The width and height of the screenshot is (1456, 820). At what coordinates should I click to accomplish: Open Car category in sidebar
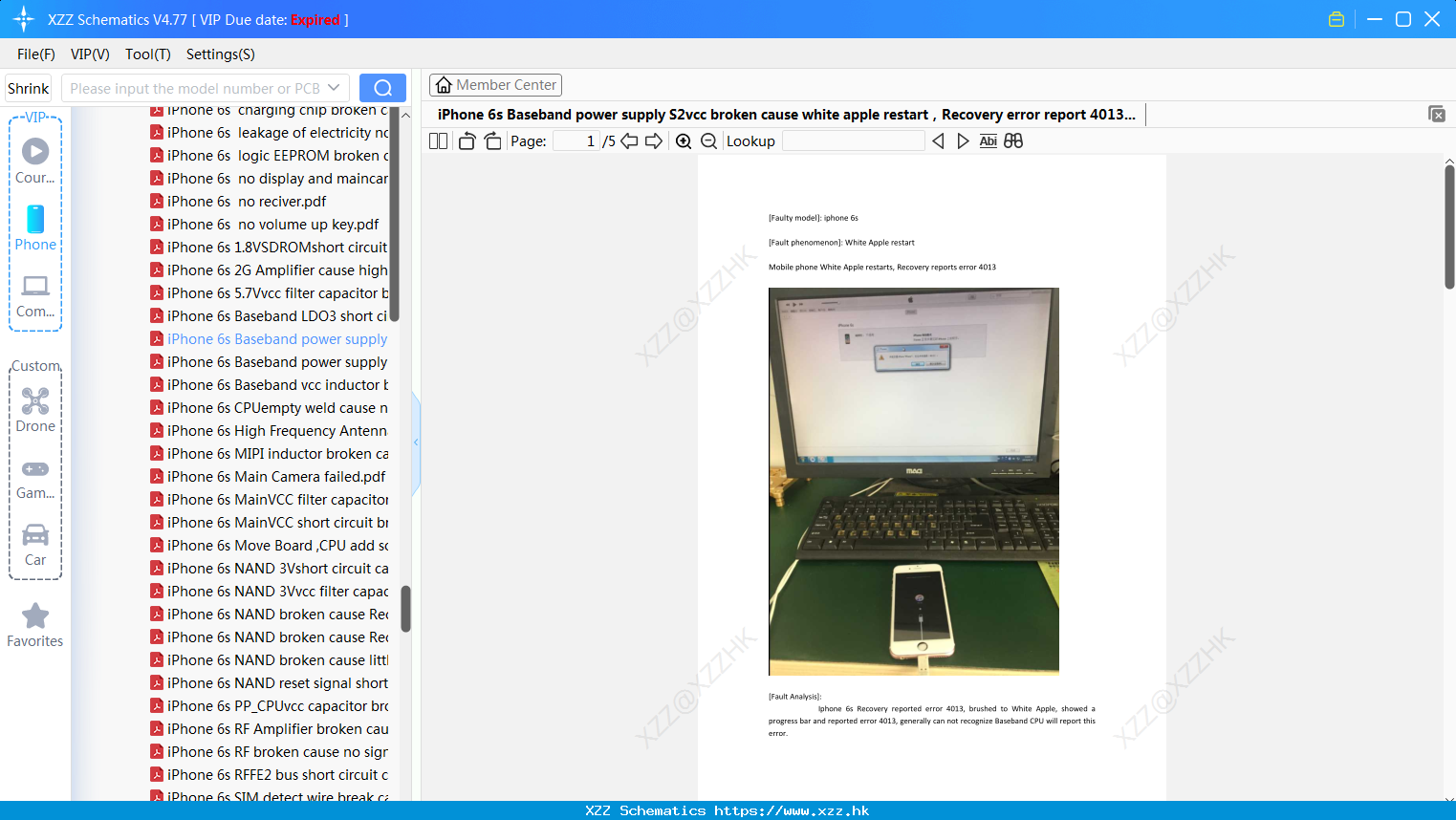(x=35, y=545)
